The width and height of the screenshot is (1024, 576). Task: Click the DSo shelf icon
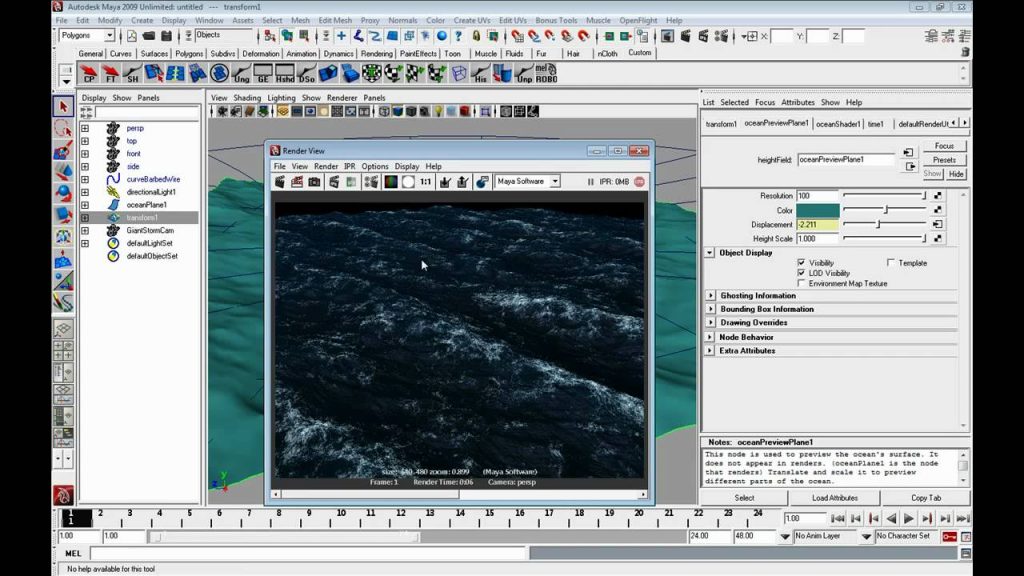tap(306, 74)
